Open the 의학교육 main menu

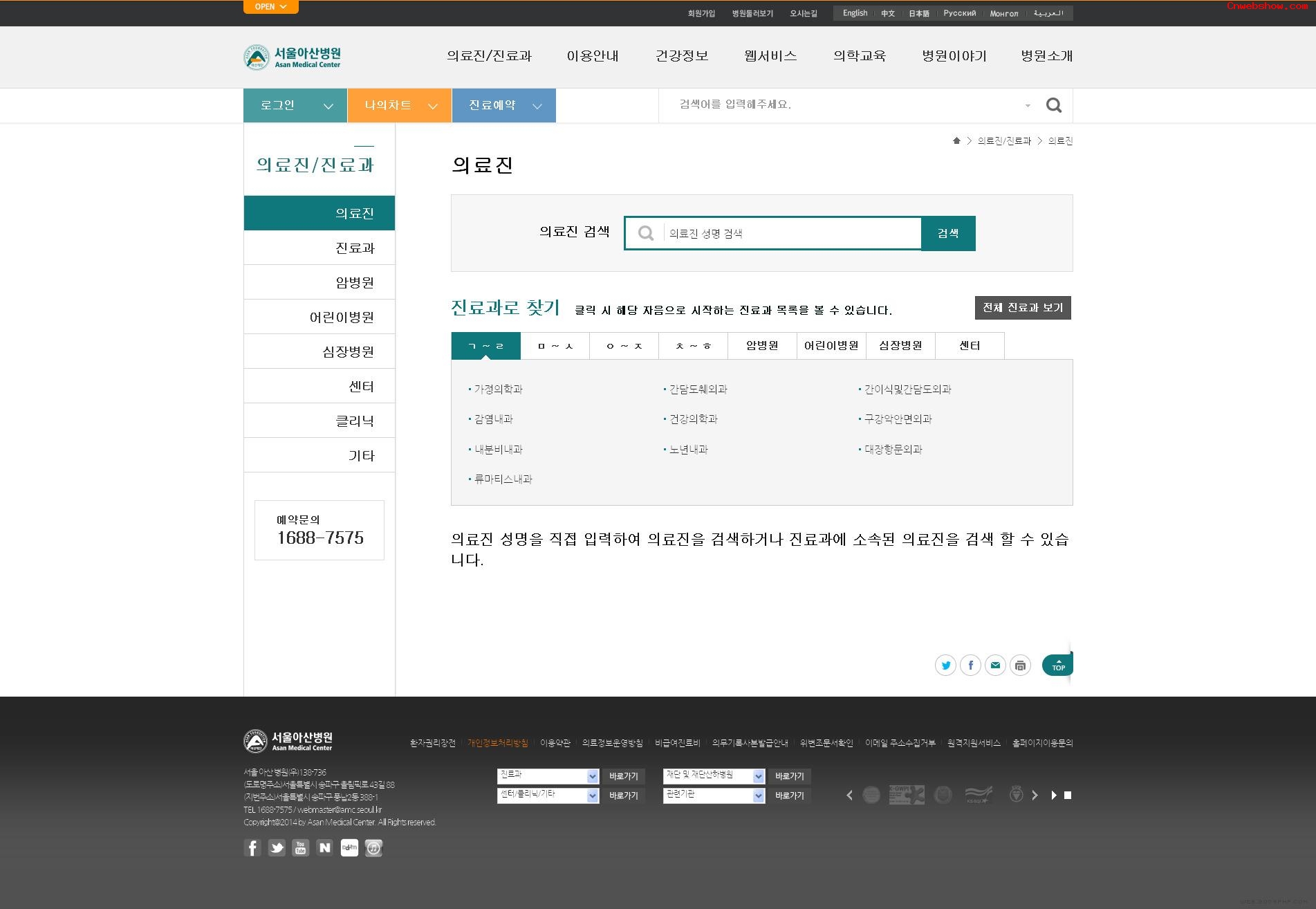(860, 56)
